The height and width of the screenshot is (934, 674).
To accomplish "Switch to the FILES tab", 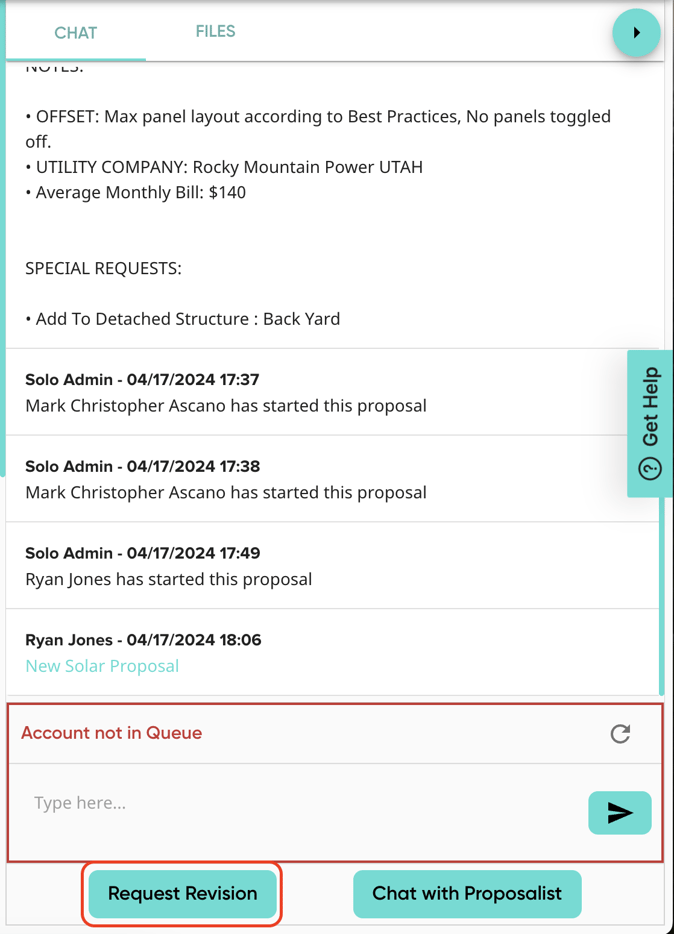I will click(215, 32).
